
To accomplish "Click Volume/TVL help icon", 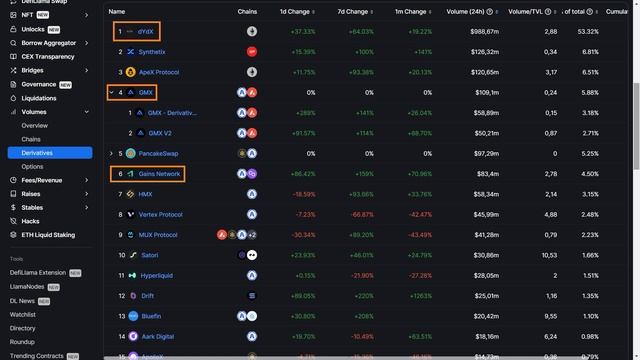I will pos(548,12).
